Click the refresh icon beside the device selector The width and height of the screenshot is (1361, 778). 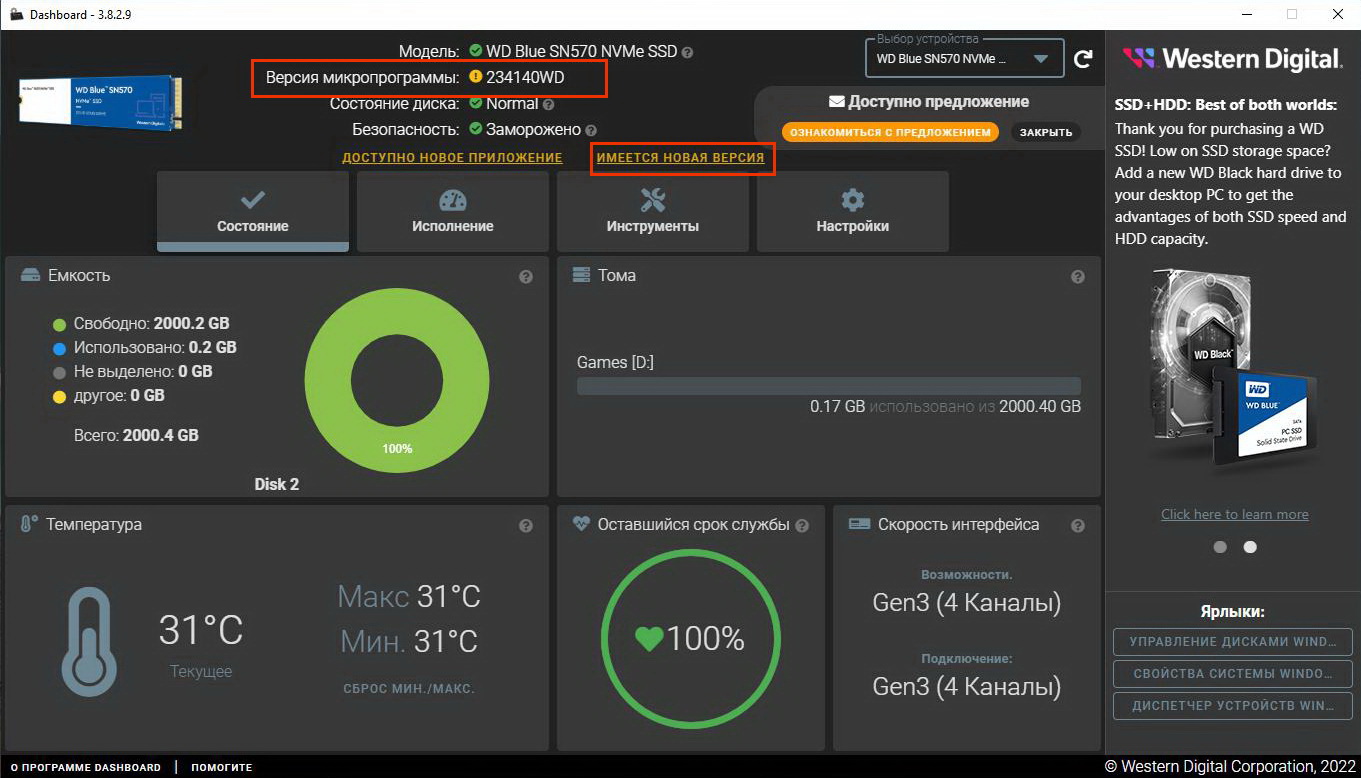1083,59
